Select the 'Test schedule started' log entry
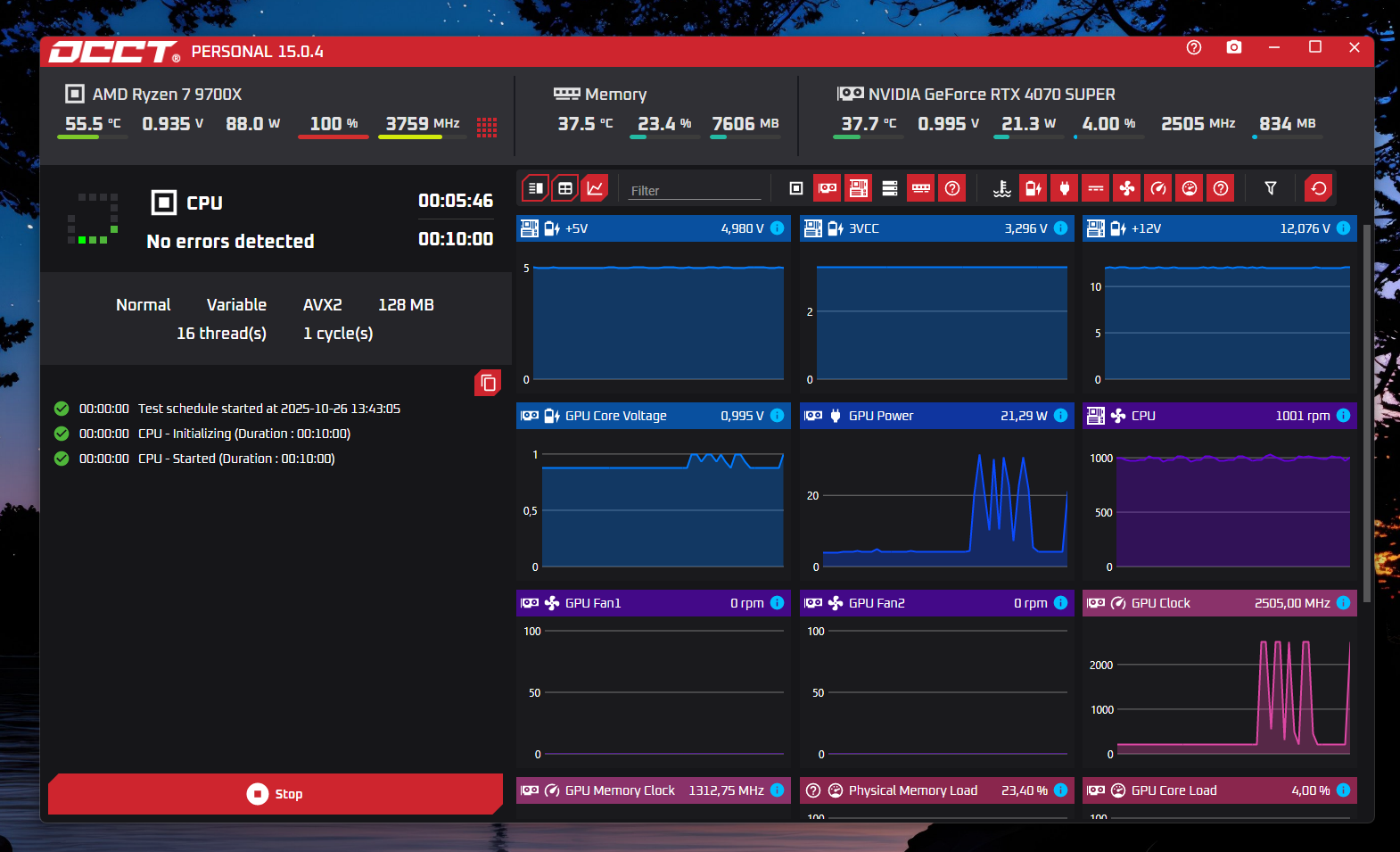The image size is (1400, 852). pyautogui.click(x=227, y=409)
